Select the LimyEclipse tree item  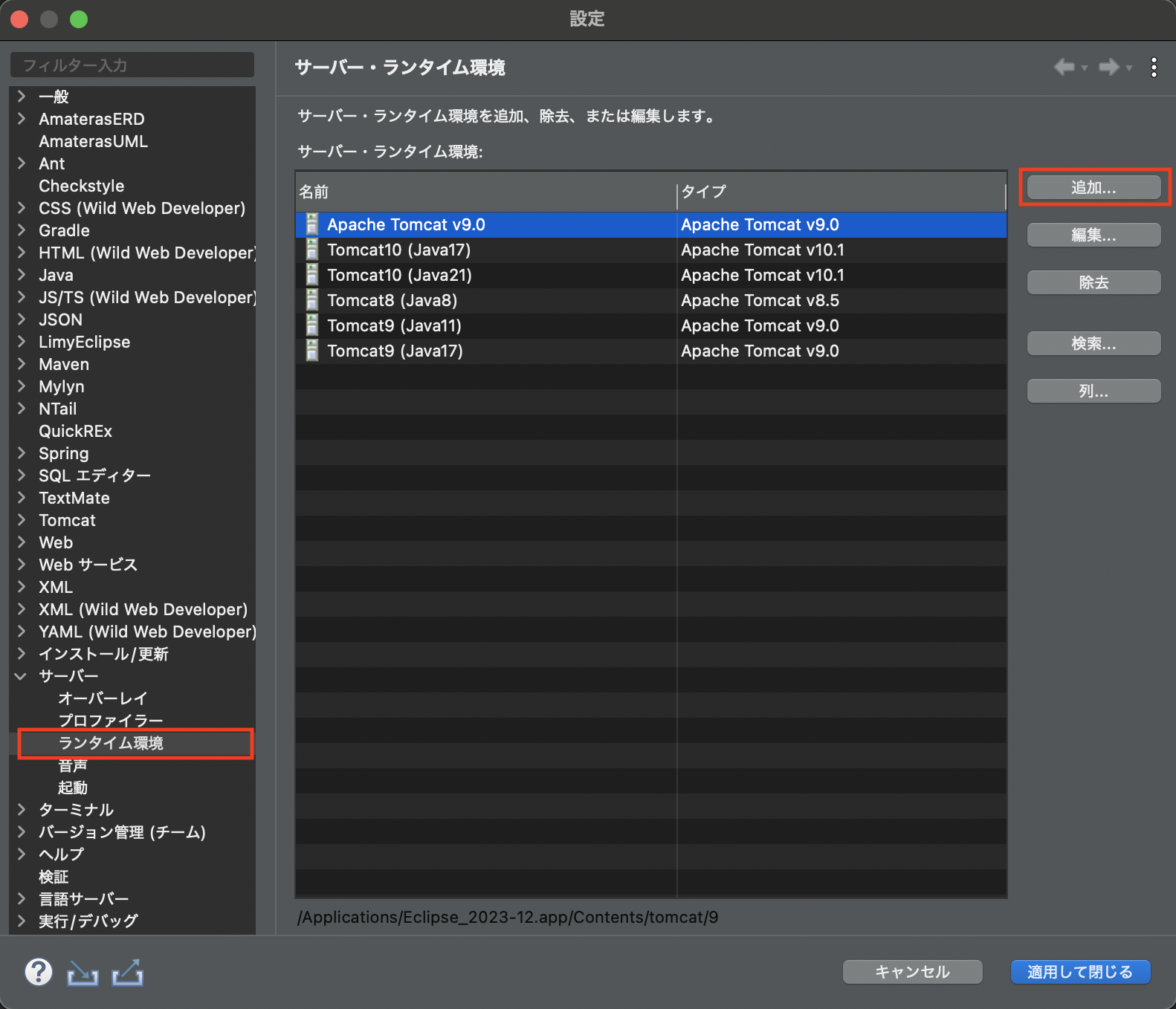click(x=84, y=342)
